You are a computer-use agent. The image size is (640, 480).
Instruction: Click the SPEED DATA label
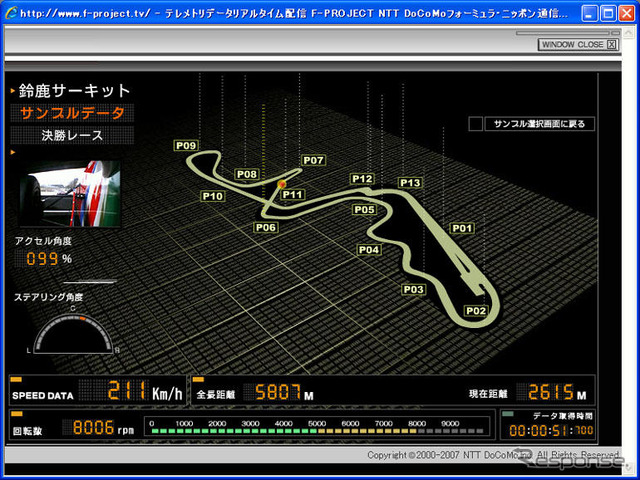[x=43, y=396]
